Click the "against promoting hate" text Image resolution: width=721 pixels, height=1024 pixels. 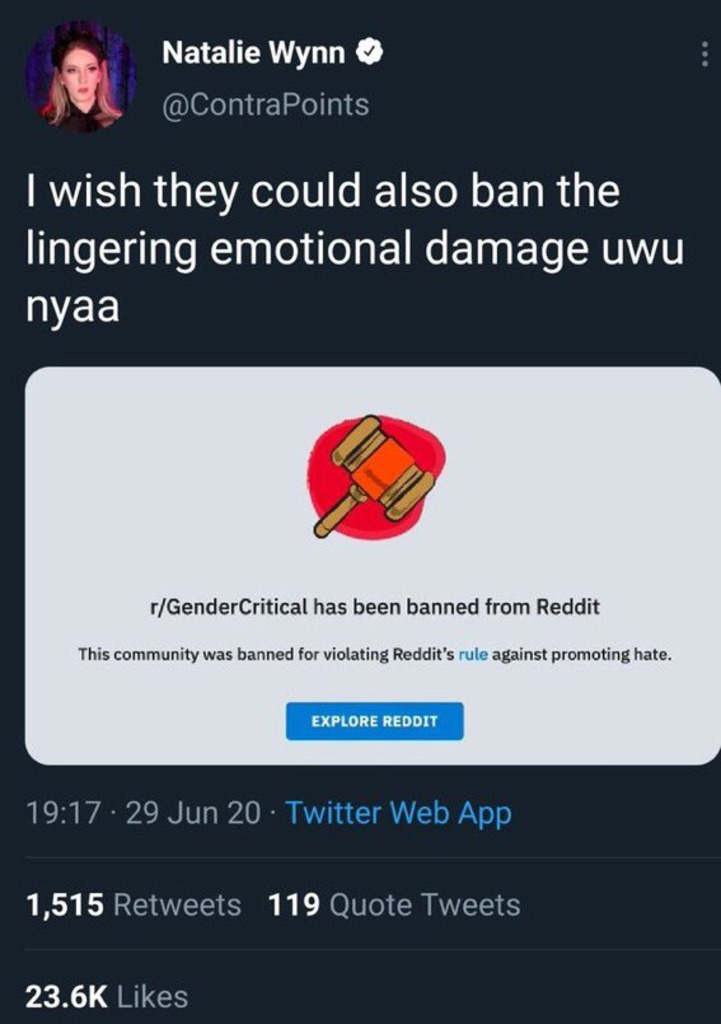[x=580, y=655]
